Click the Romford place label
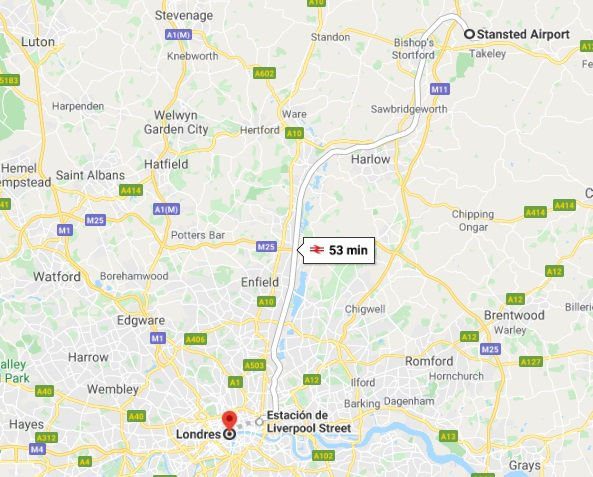The height and width of the screenshot is (477, 593). (x=429, y=361)
